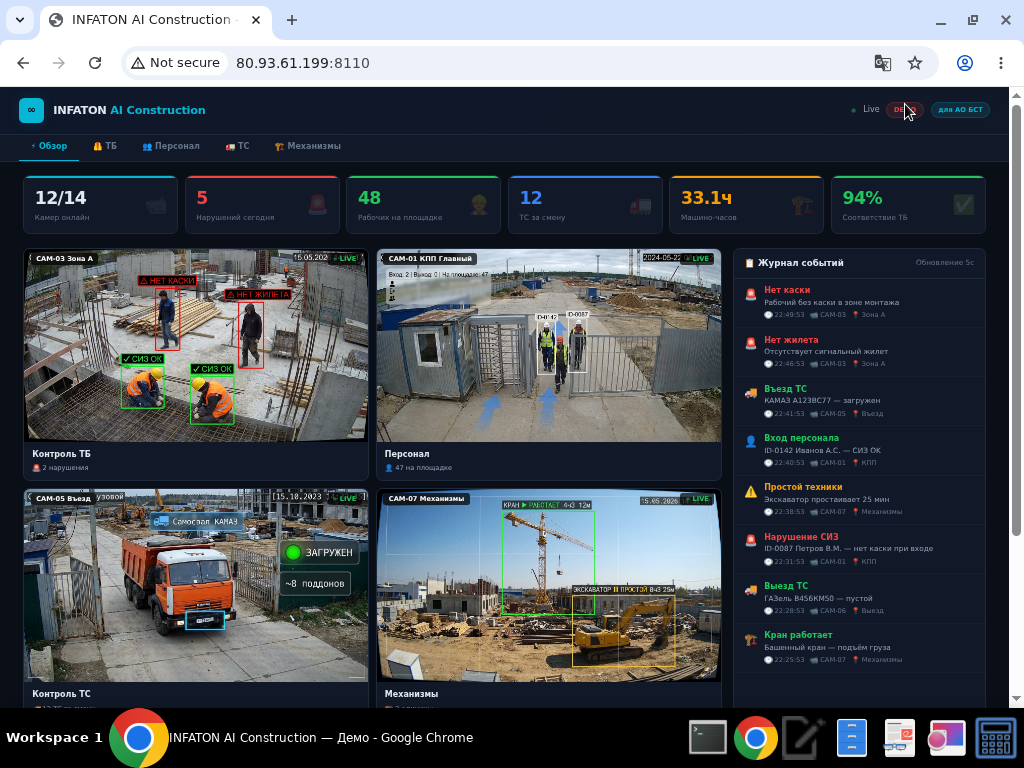This screenshot has height=768, width=1024.
Task: Open the text editor taskbar icon
Action: pyautogui.click(x=803, y=738)
